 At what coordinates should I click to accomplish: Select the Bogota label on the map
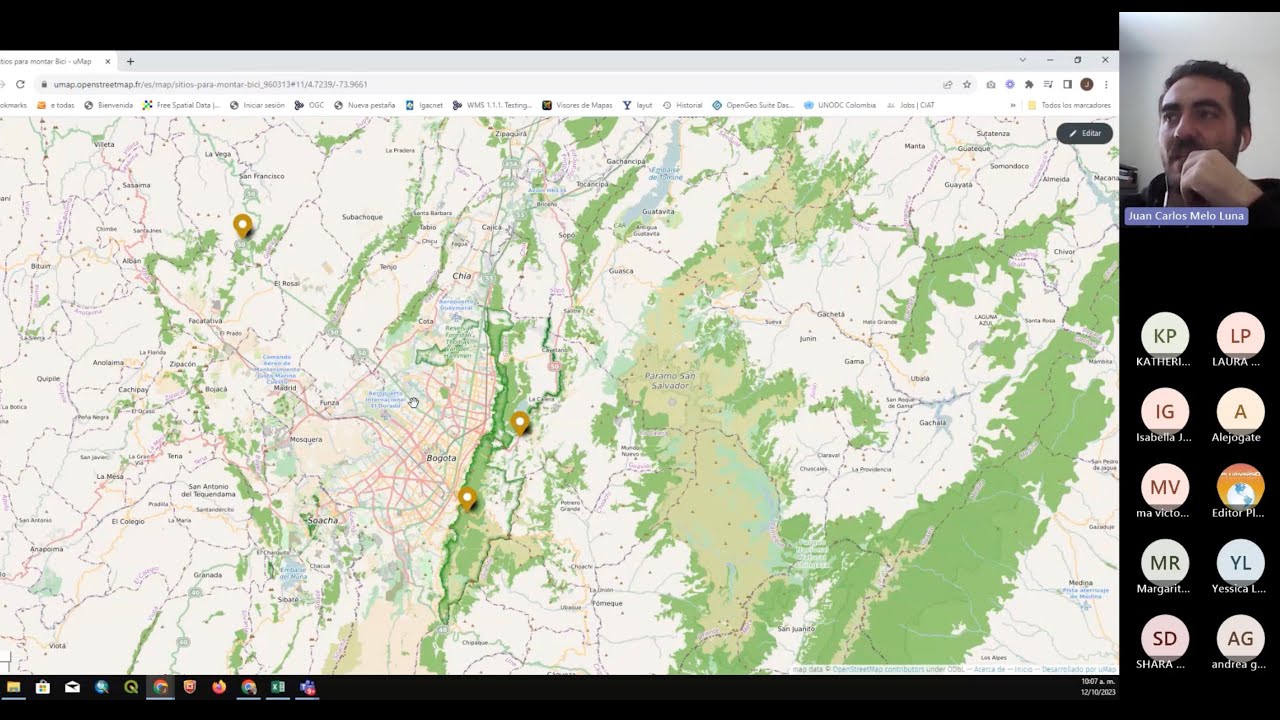[x=441, y=458]
